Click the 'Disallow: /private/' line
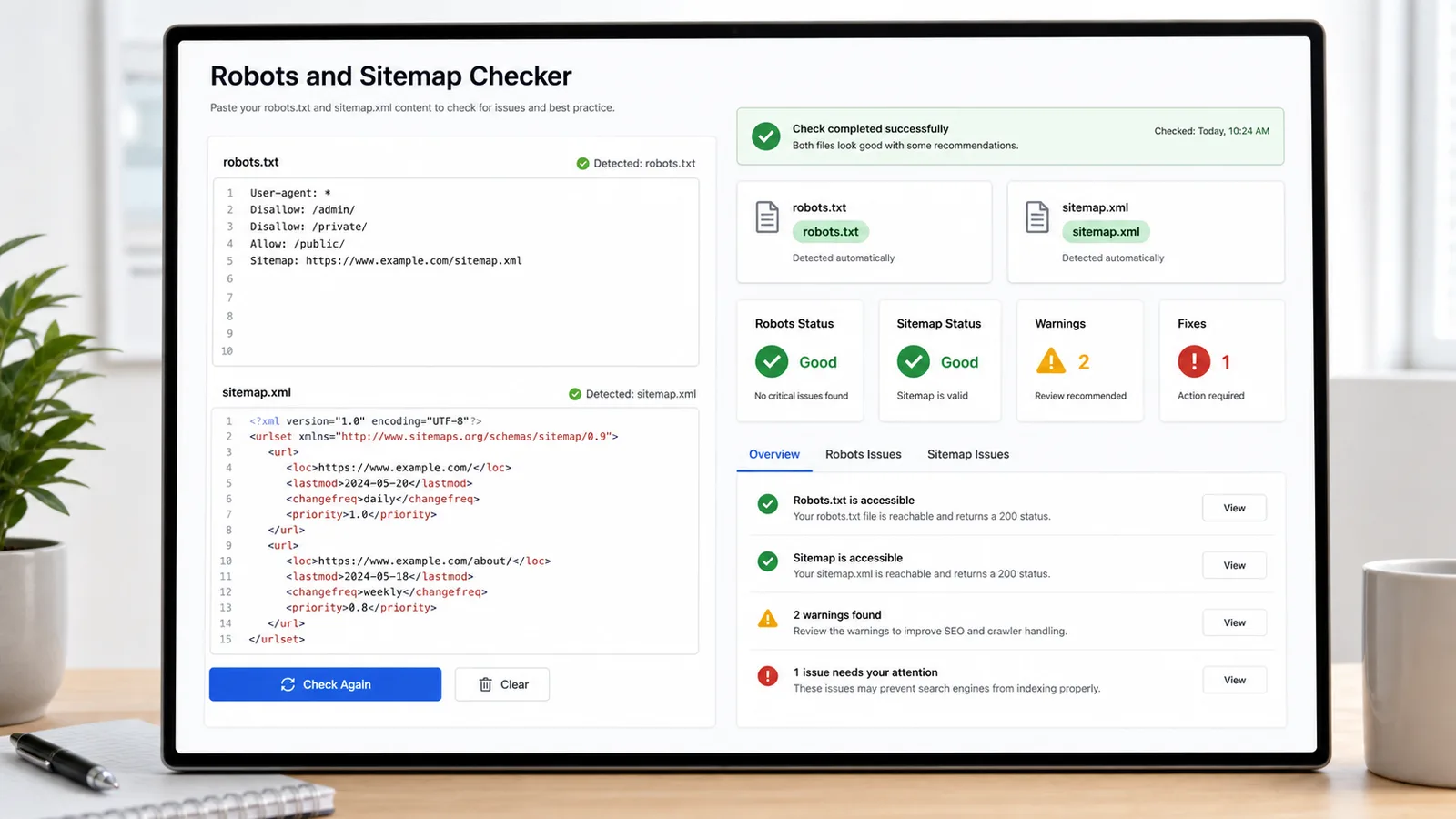Image resolution: width=1456 pixels, height=819 pixels. pos(308,227)
